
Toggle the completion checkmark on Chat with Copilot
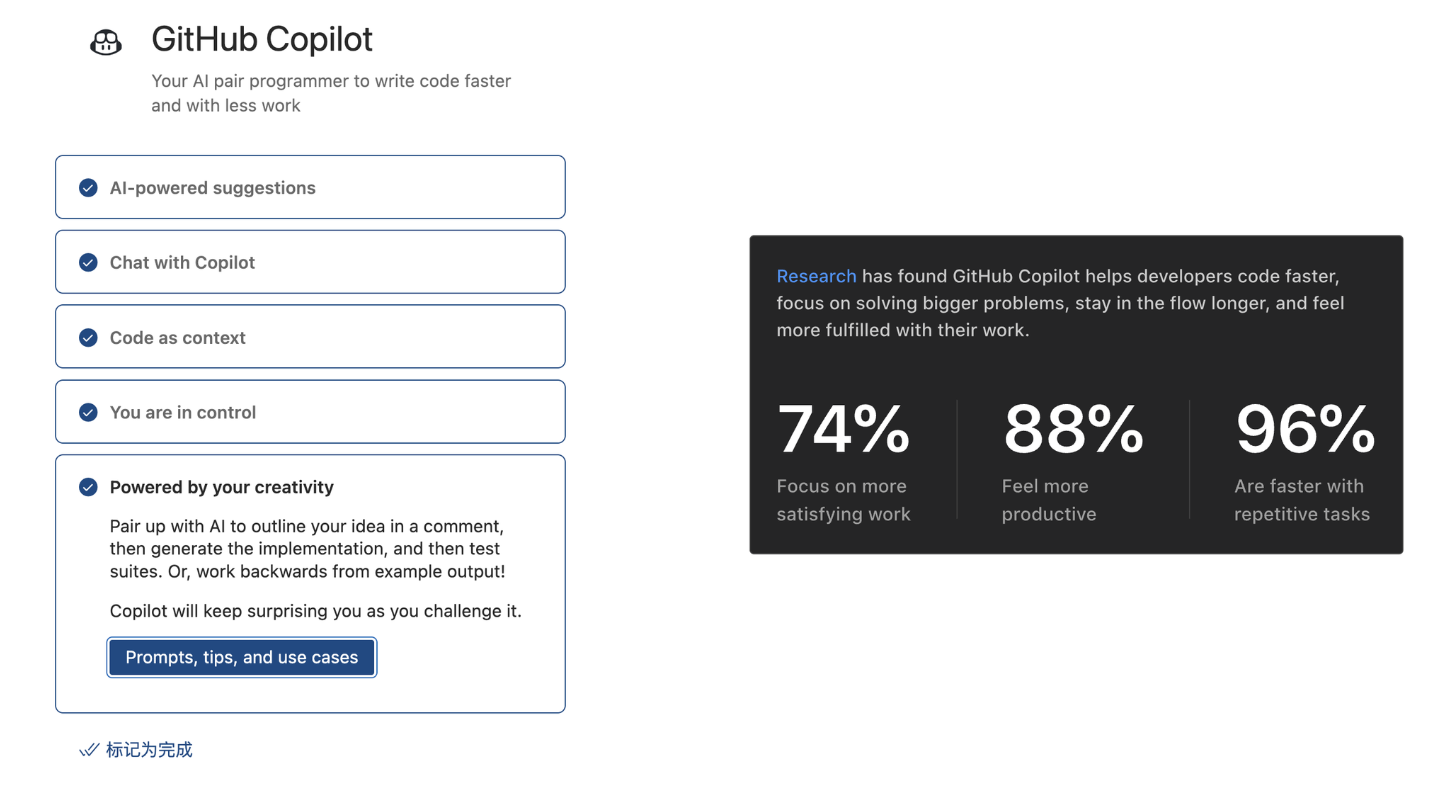[x=88, y=262]
